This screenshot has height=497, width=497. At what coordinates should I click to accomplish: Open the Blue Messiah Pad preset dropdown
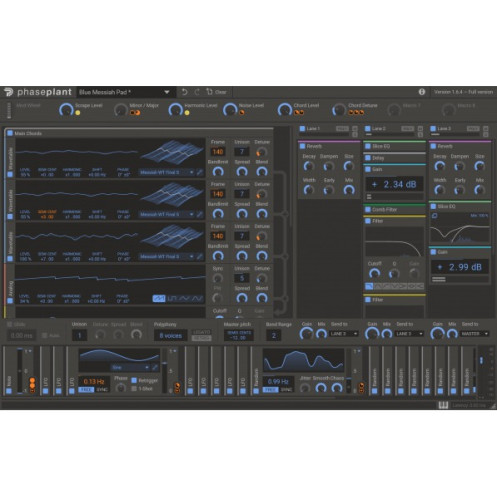coord(125,92)
